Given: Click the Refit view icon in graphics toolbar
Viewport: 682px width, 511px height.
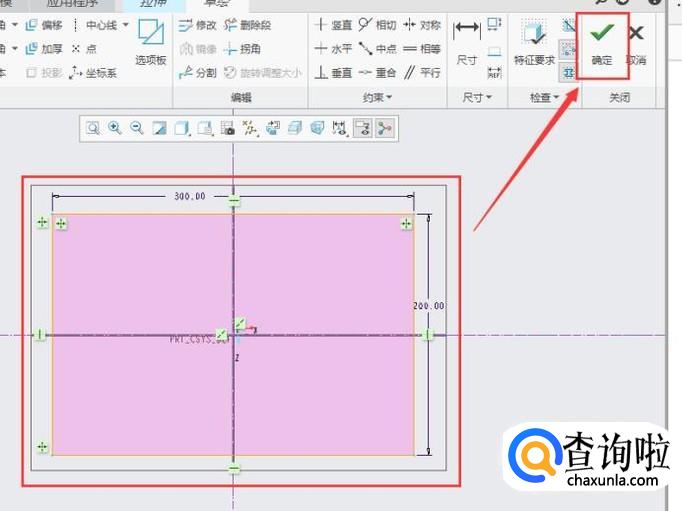Looking at the screenshot, I should coord(92,128).
